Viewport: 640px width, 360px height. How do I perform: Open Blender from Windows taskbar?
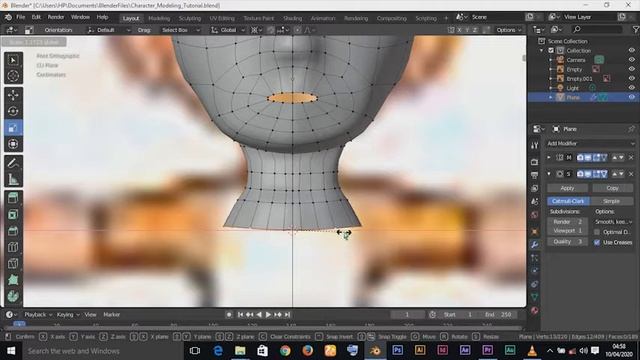tap(375, 351)
